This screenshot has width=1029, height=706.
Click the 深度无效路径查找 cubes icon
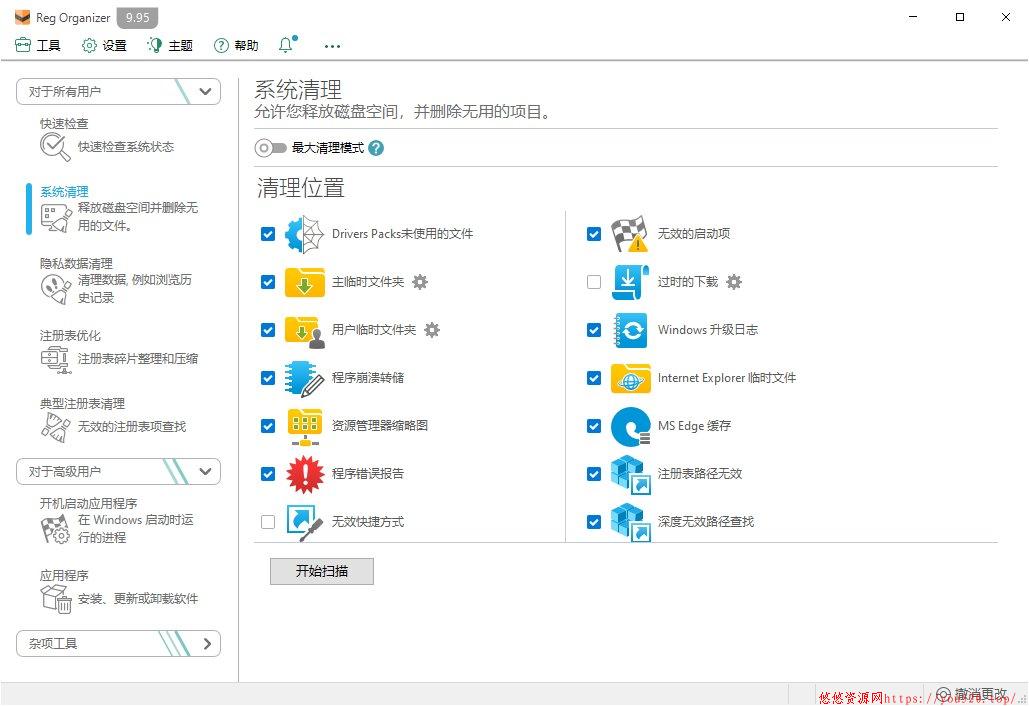point(630,522)
